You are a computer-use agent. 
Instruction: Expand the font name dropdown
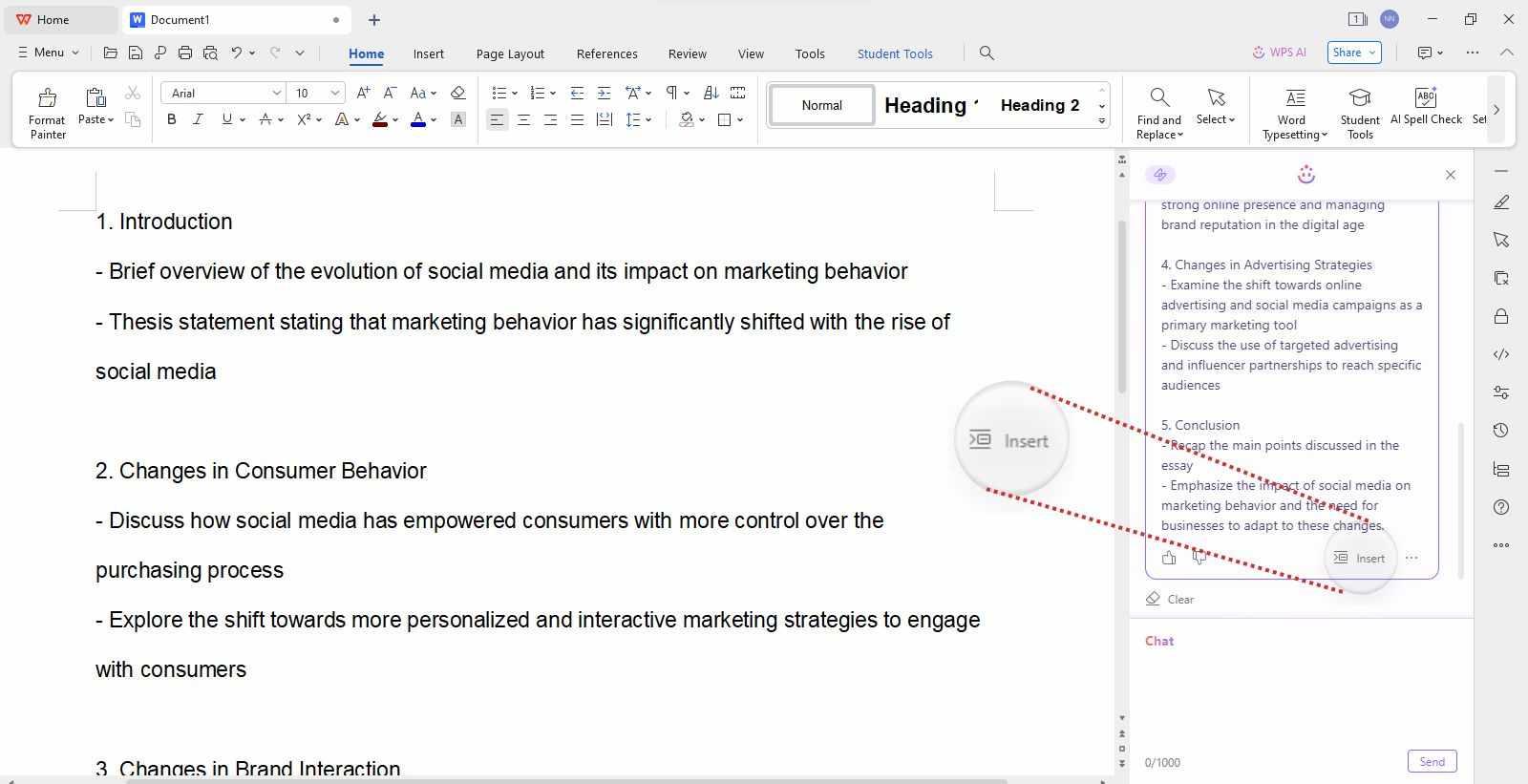click(276, 93)
